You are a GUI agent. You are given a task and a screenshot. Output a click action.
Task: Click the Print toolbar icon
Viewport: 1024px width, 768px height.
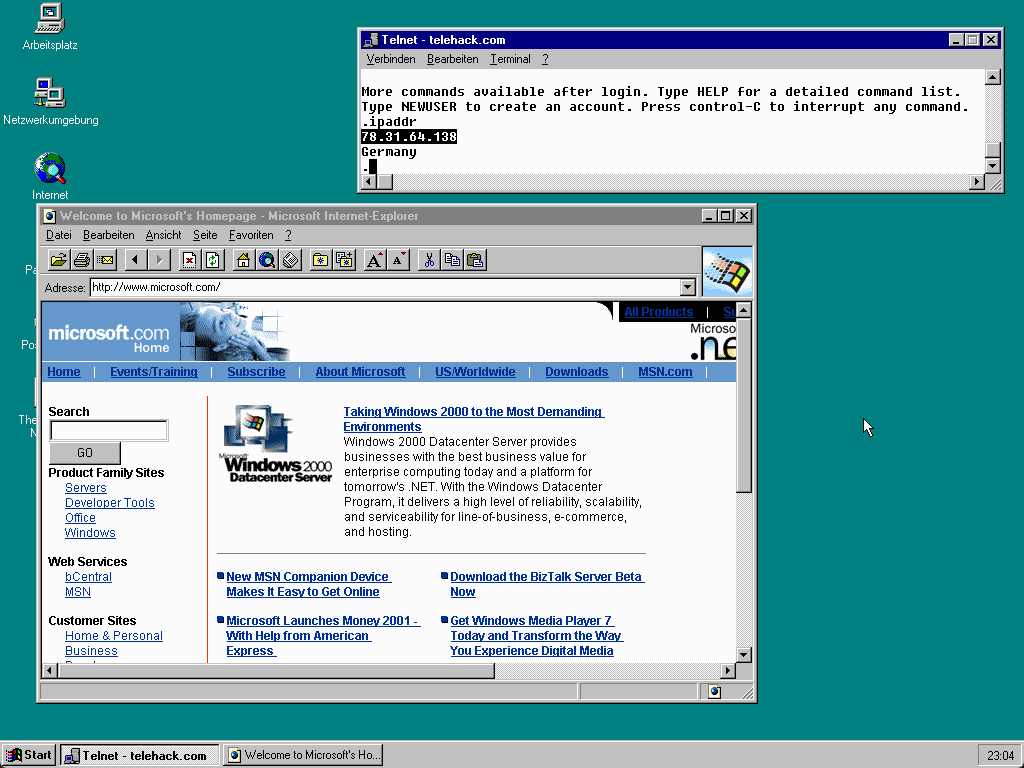click(x=82, y=261)
